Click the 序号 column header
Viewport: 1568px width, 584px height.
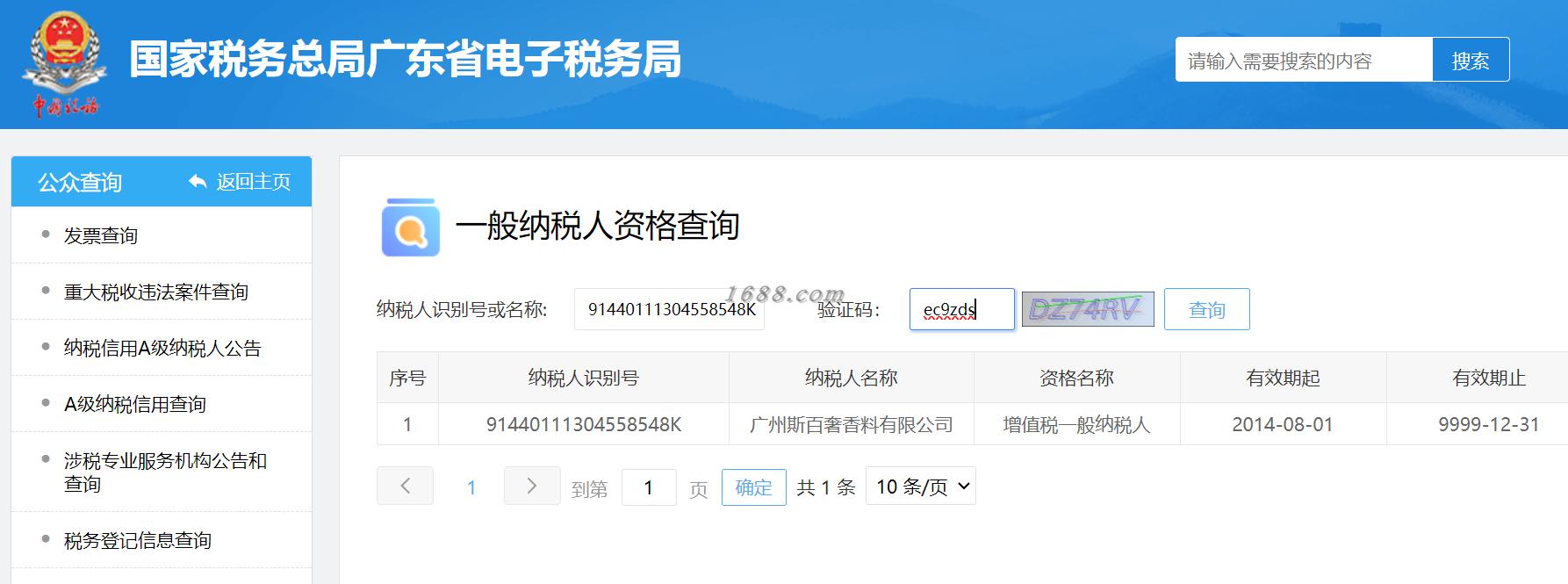pyautogui.click(x=407, y=378)
